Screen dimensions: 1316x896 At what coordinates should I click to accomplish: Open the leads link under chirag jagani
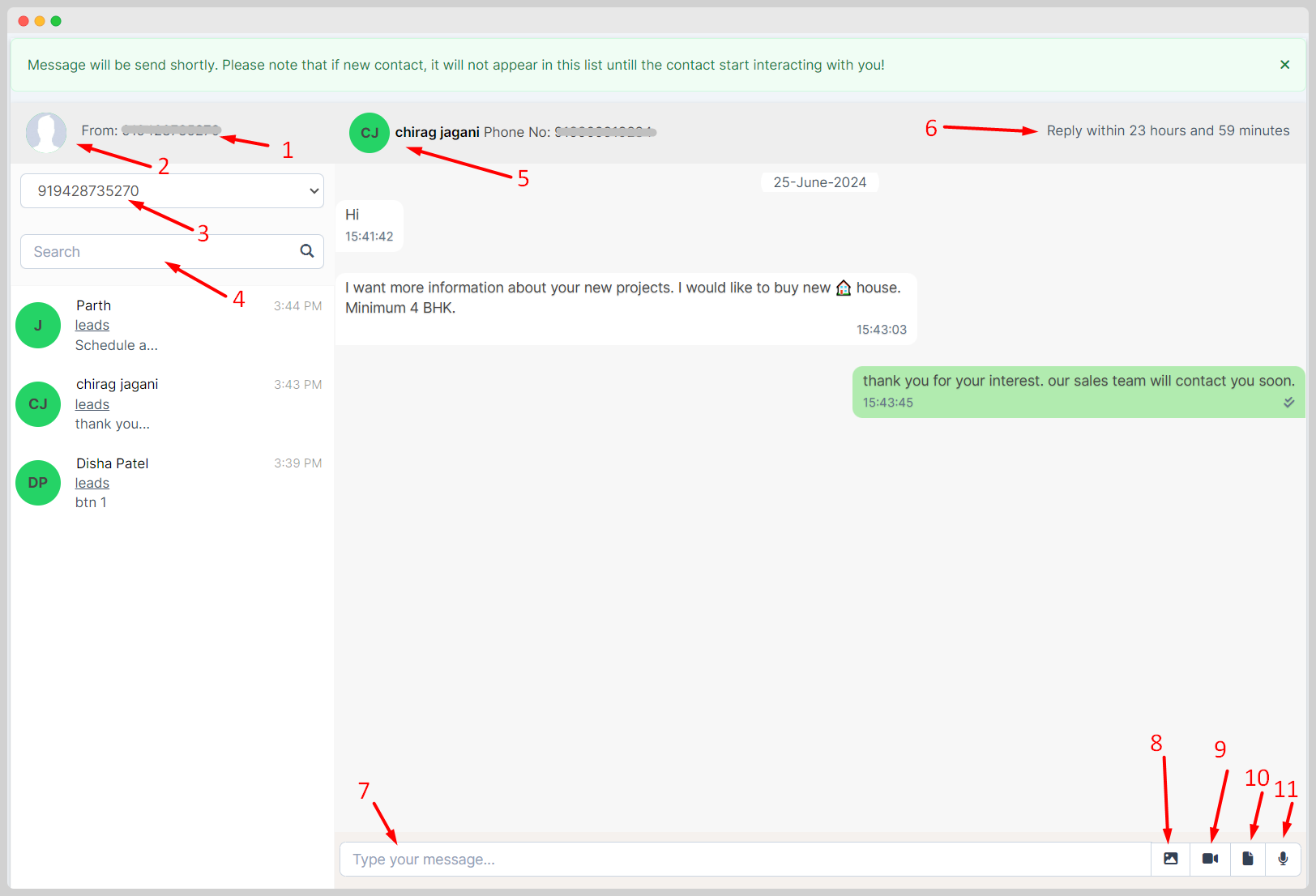pyautogui.click(x=92, y=403)
